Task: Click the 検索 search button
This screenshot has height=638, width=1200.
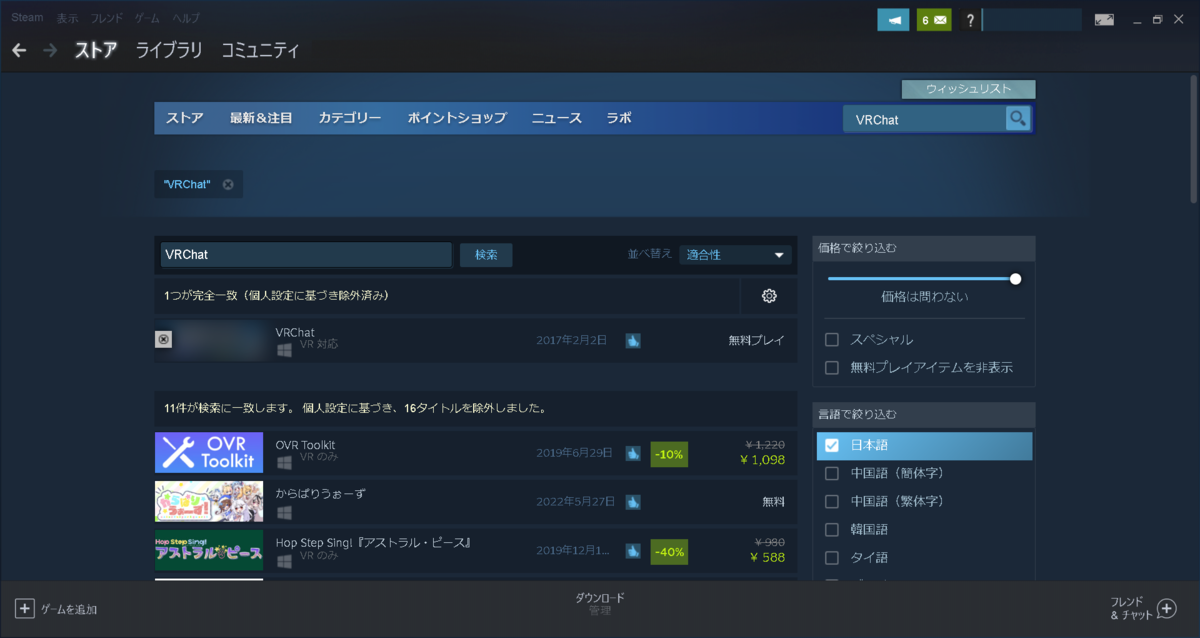Action: click(x=486, y=255)
